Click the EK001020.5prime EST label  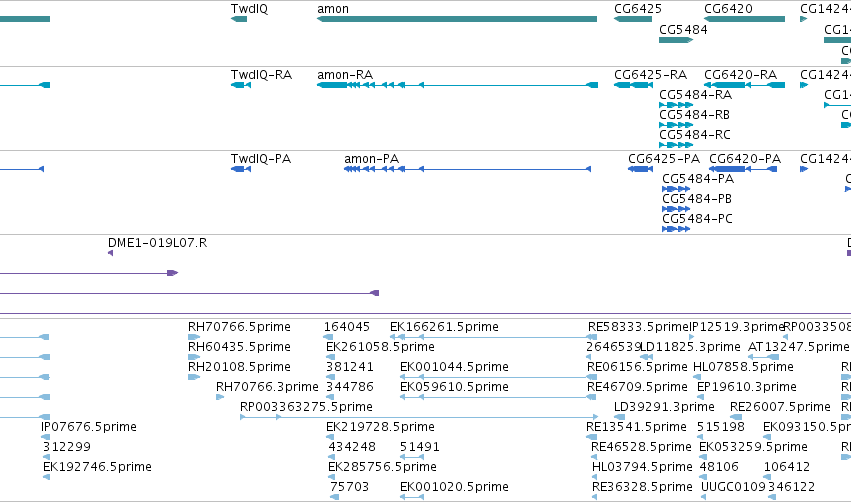click(x=454, y=487)
